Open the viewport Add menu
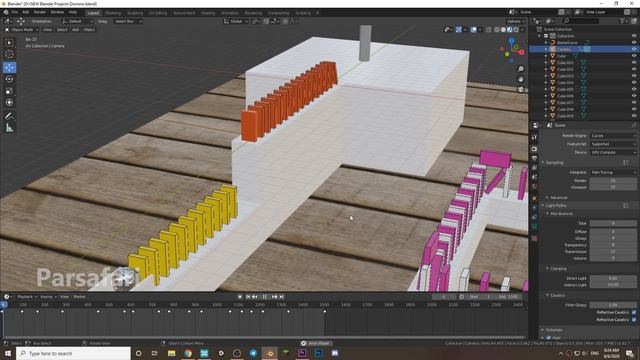640x360 pixels. [x=75, y=30]
